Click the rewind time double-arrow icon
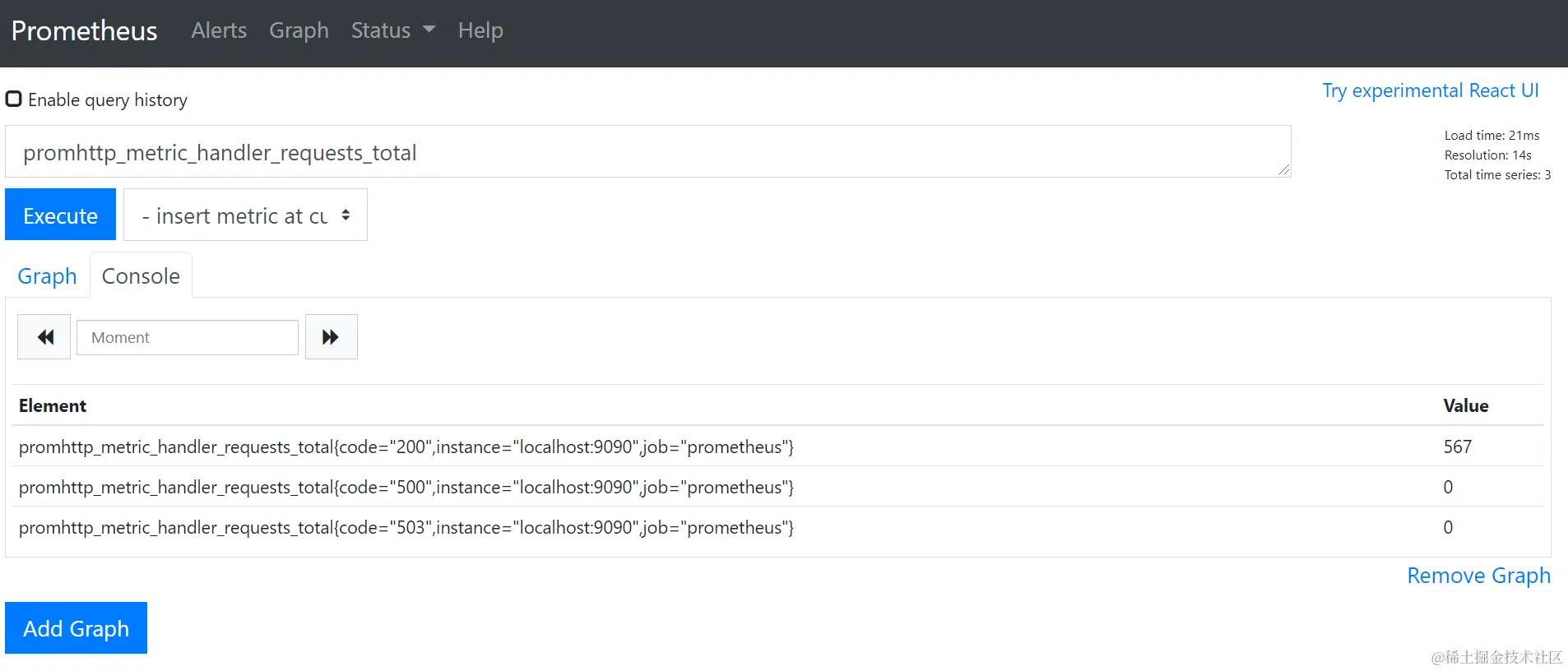Viewport: 1568px width, 671px height. [x=44, y=337]
